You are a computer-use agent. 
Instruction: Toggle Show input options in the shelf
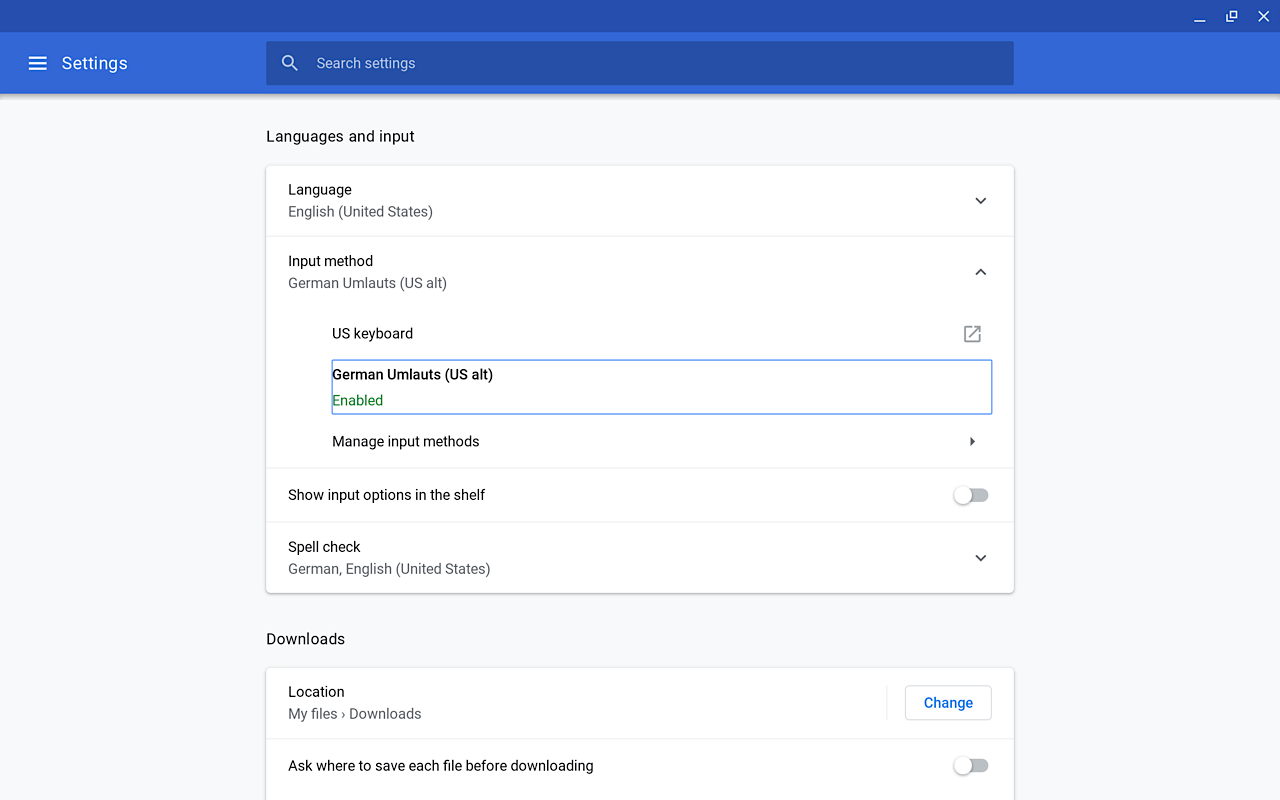970,495
